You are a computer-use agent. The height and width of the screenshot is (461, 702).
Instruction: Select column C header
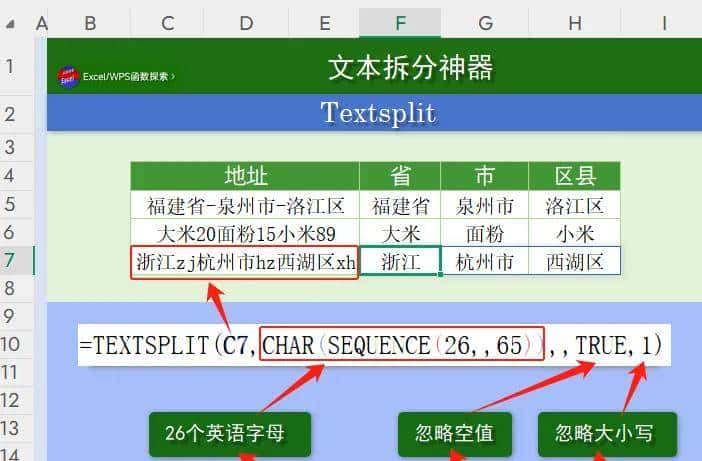point(167,23)
